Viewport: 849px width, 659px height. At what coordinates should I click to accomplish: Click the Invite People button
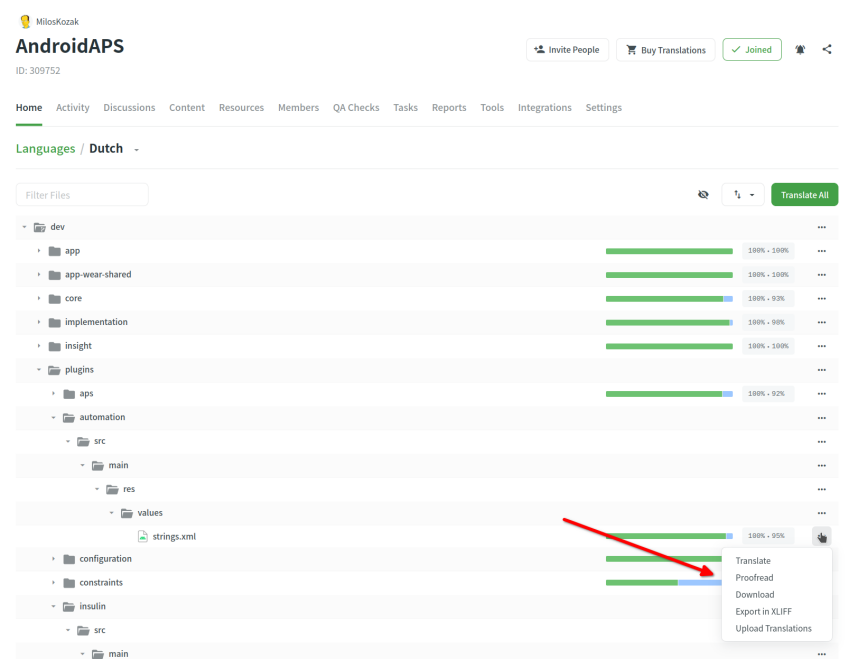click(567, 50)
